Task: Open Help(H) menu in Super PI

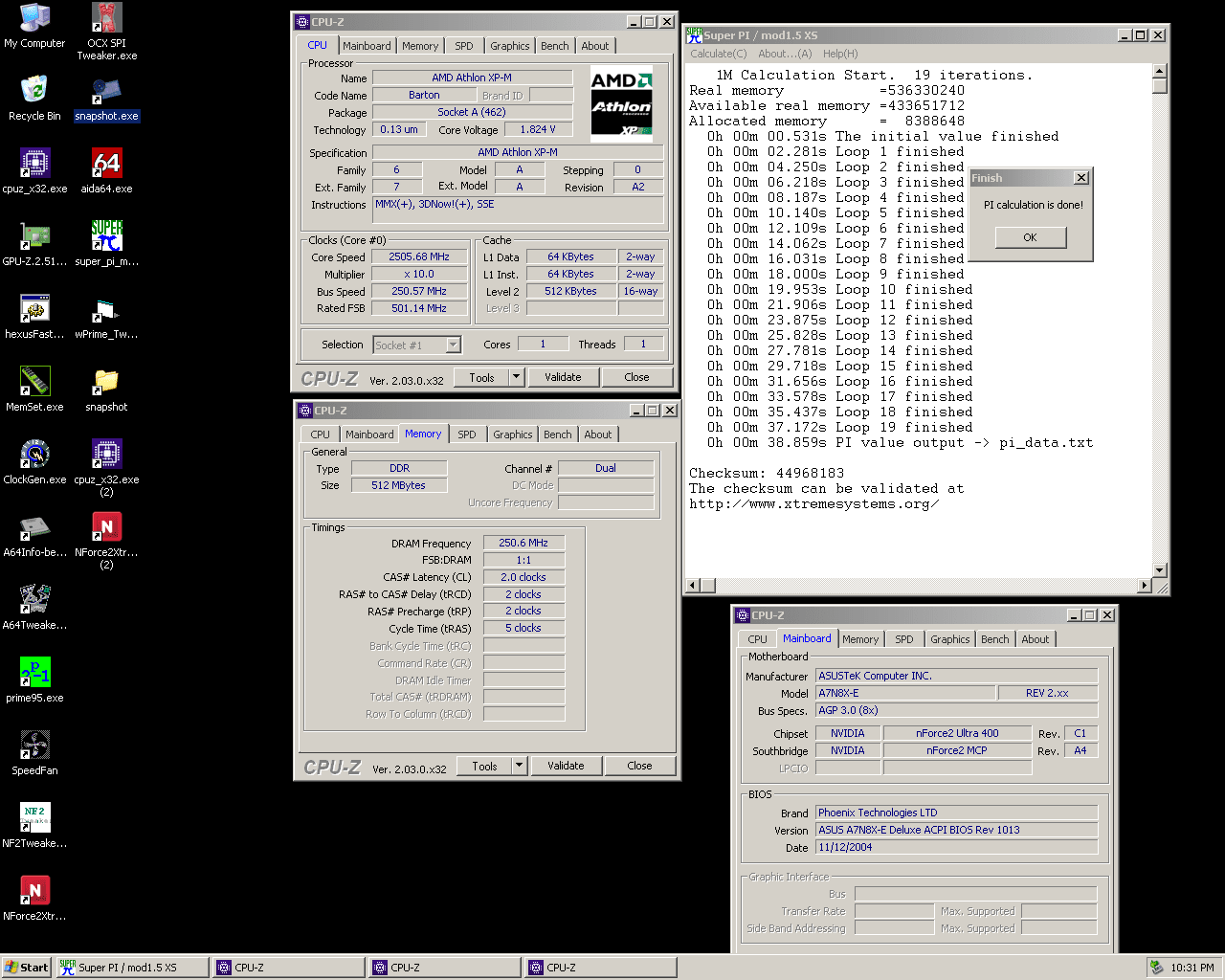Action: pyautogui.click(x=840, y=54)
